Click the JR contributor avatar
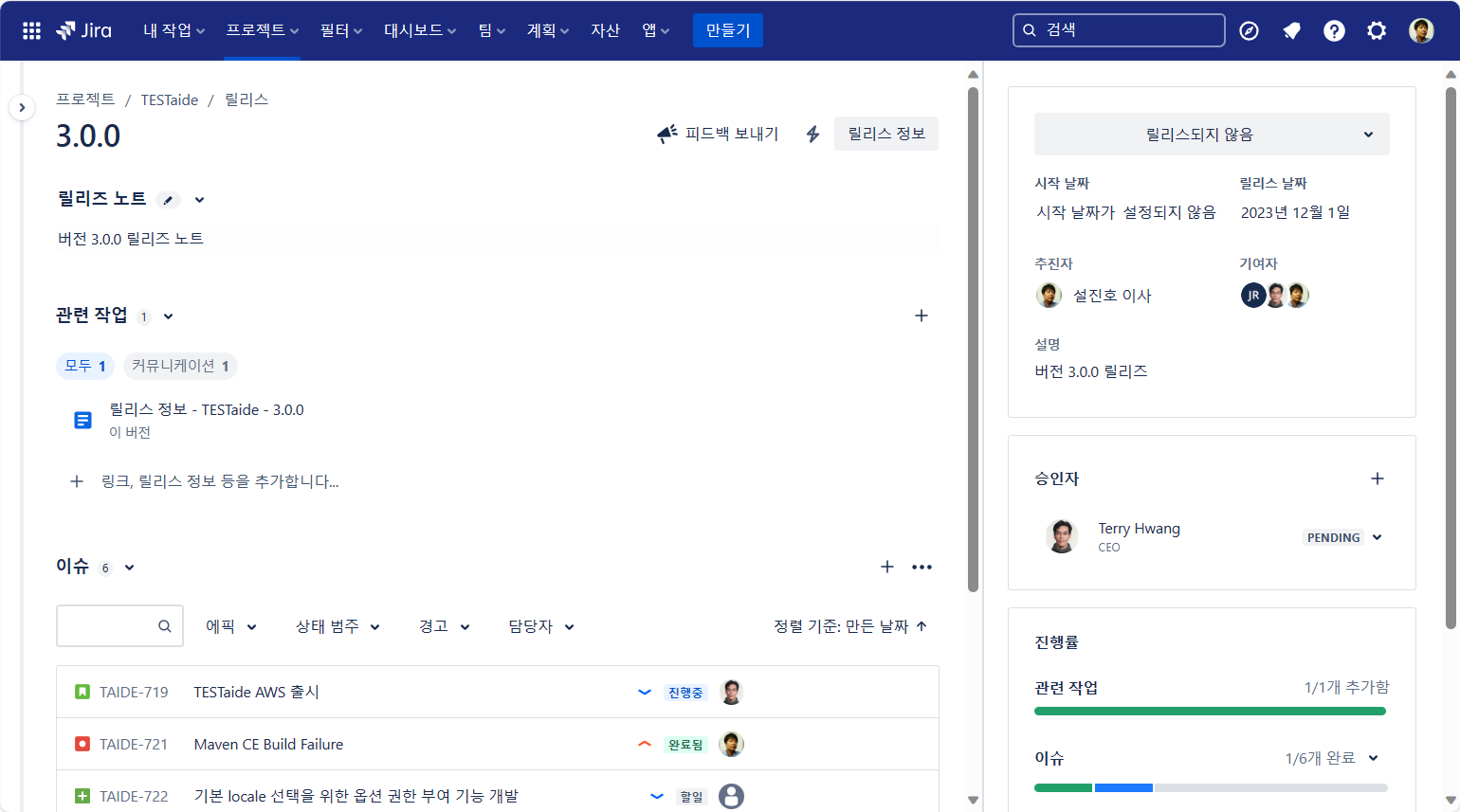 [1253, 295]
